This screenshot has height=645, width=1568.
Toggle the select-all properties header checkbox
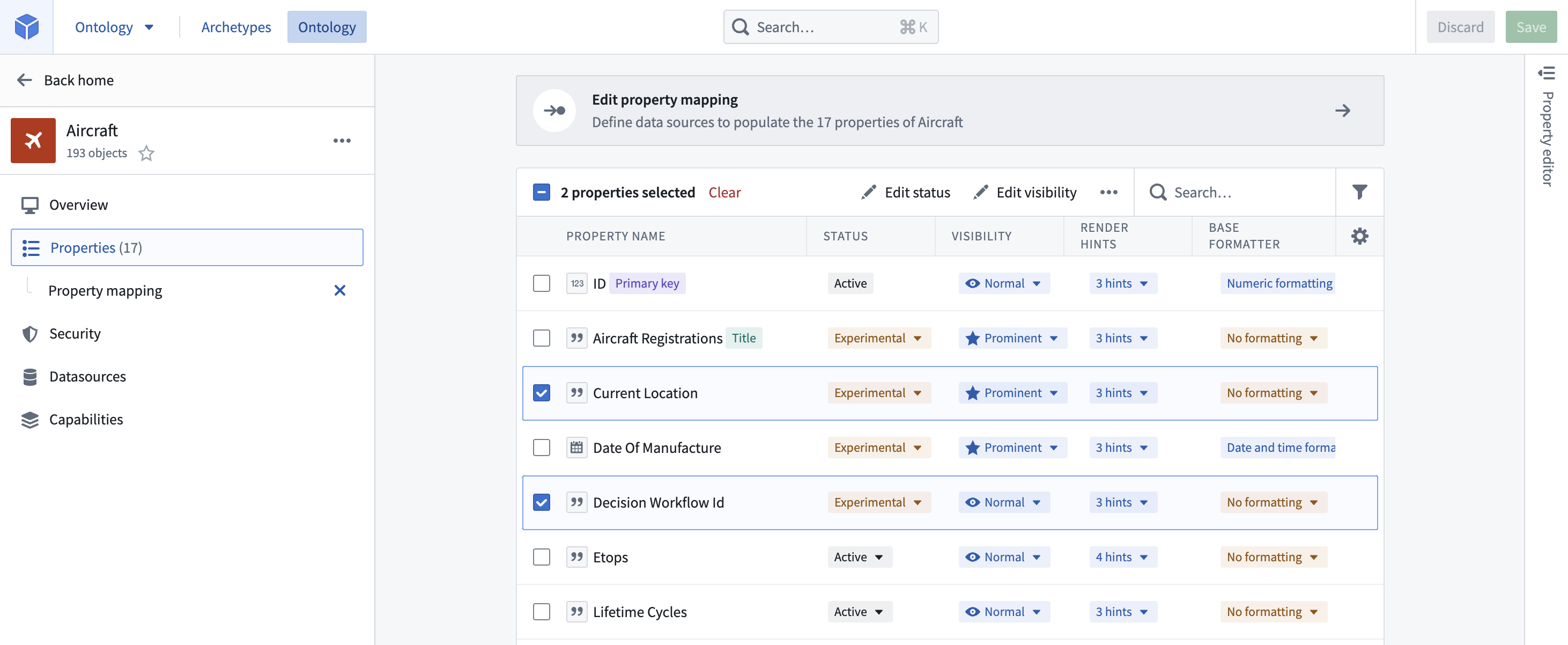(541, 192)
